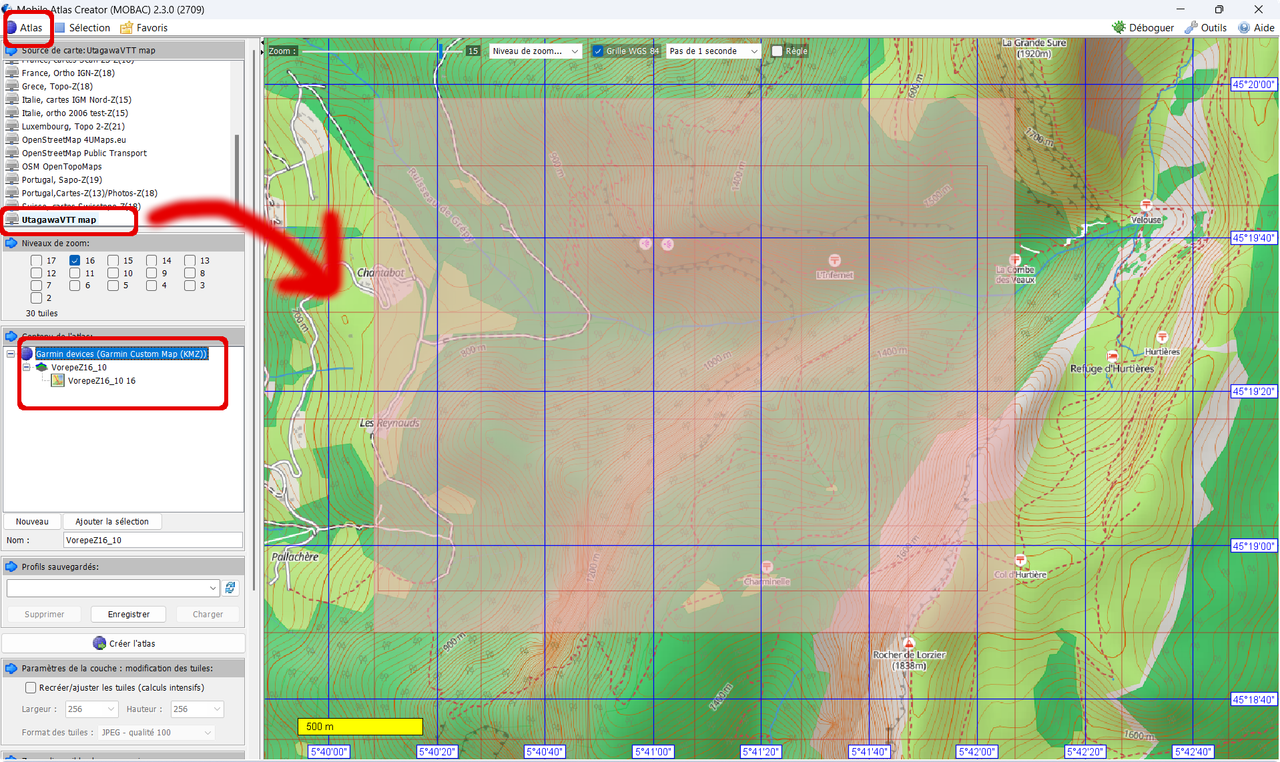This screenshot has height=762, width=1280.
Task: Enable zoom level 17 checkbox
Action: 36,260
